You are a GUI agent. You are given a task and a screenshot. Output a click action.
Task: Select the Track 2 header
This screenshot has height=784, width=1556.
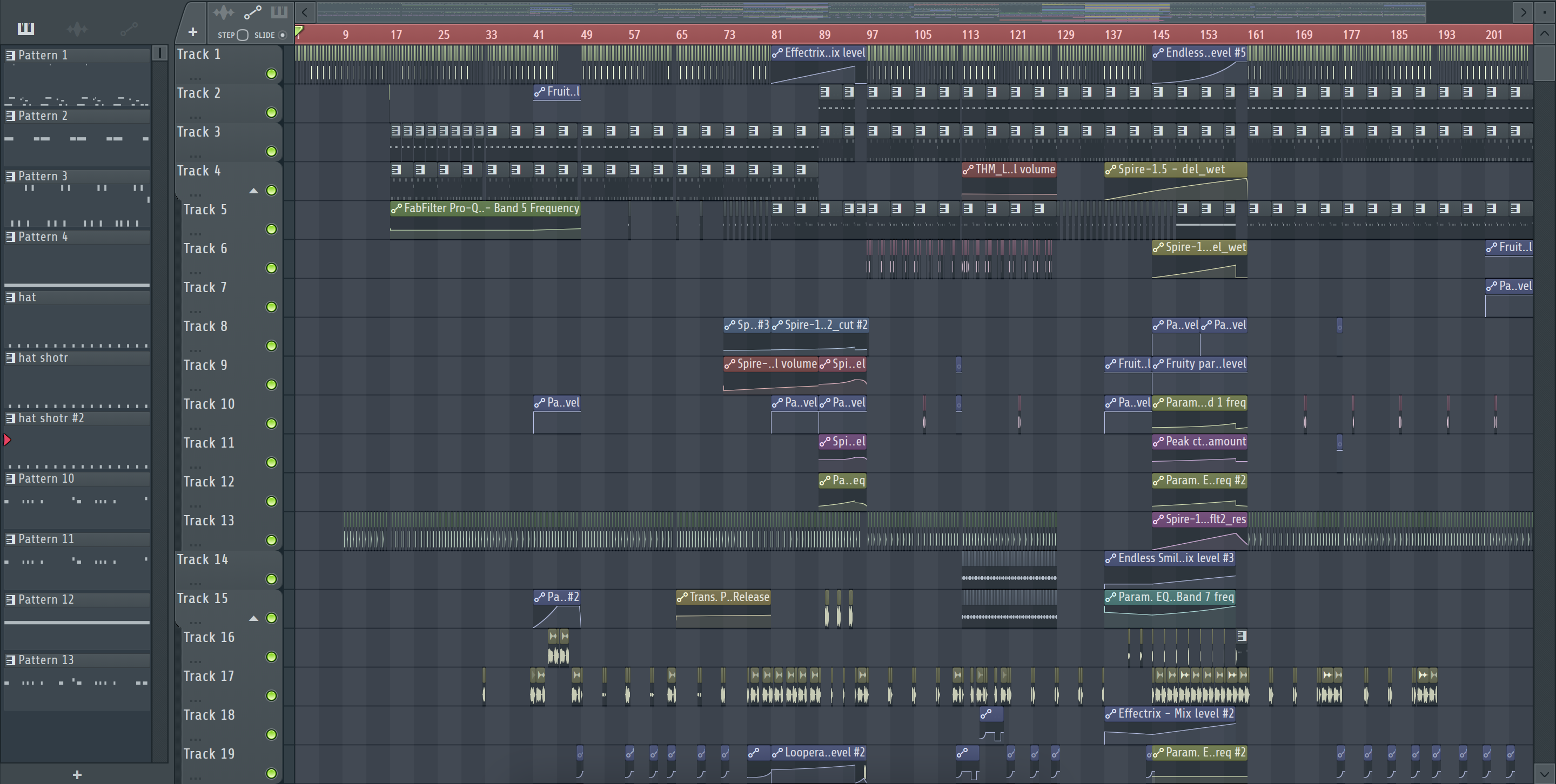coord(229,103)
